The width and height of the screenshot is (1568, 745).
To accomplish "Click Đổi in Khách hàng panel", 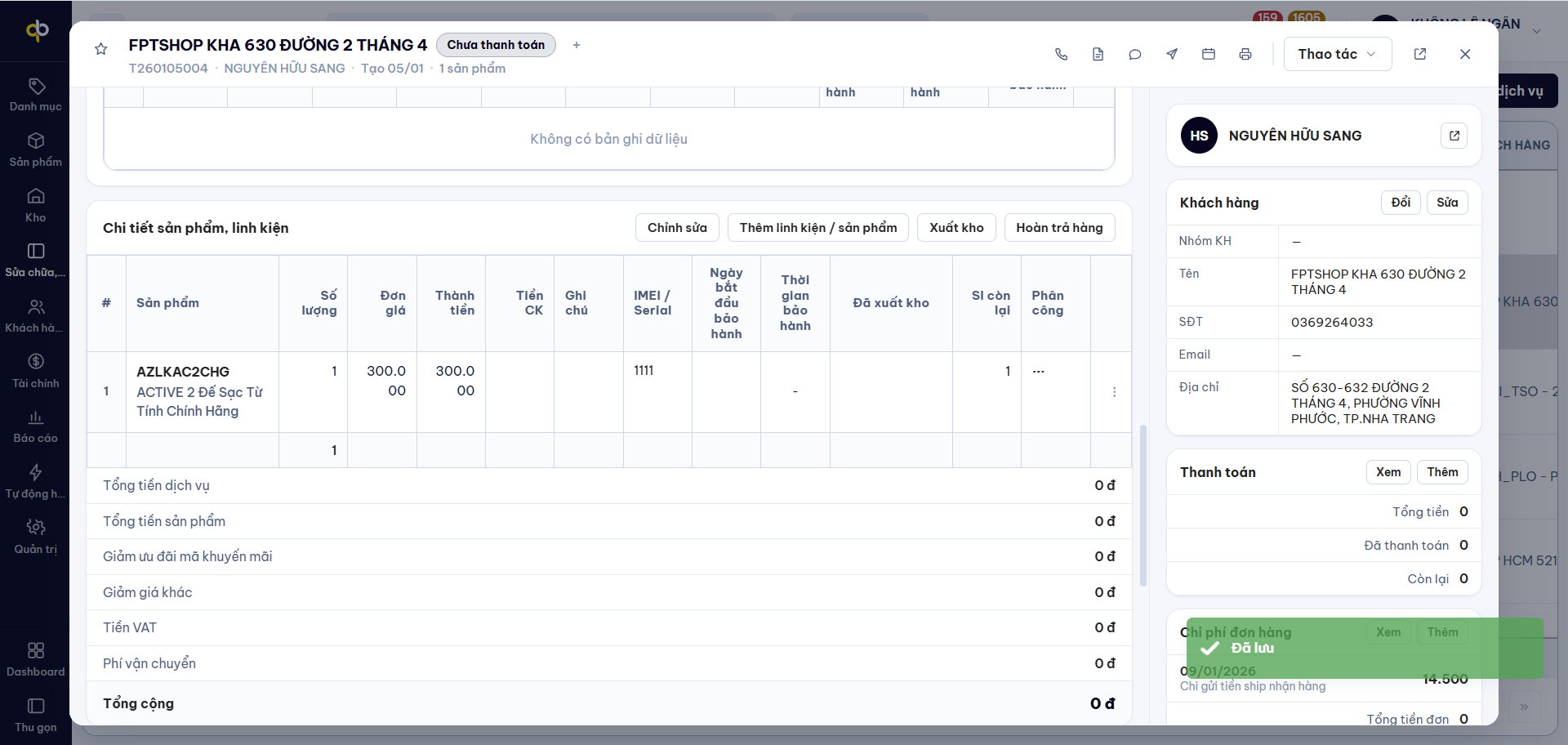I will click(1401, 203).
